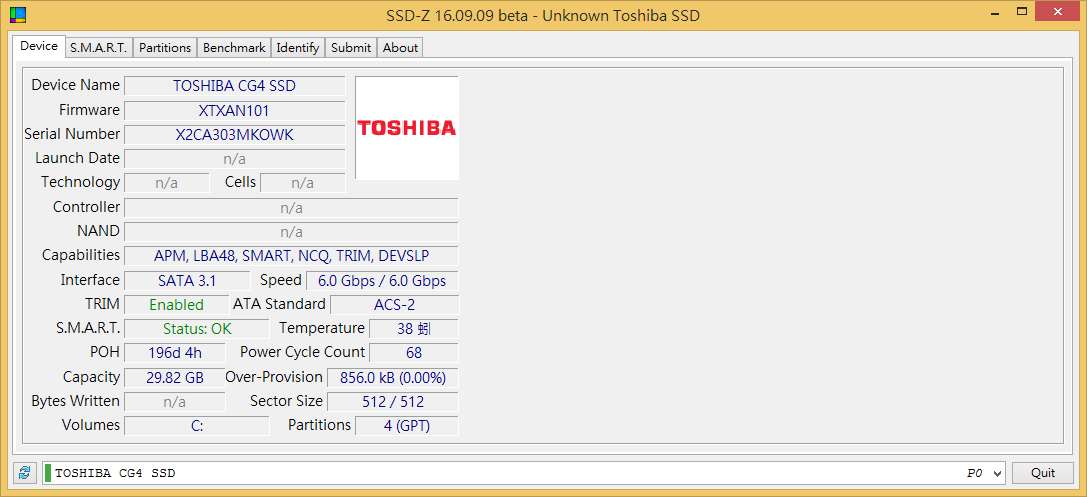Click the Bytes Written n/a field

click(175, 402)
